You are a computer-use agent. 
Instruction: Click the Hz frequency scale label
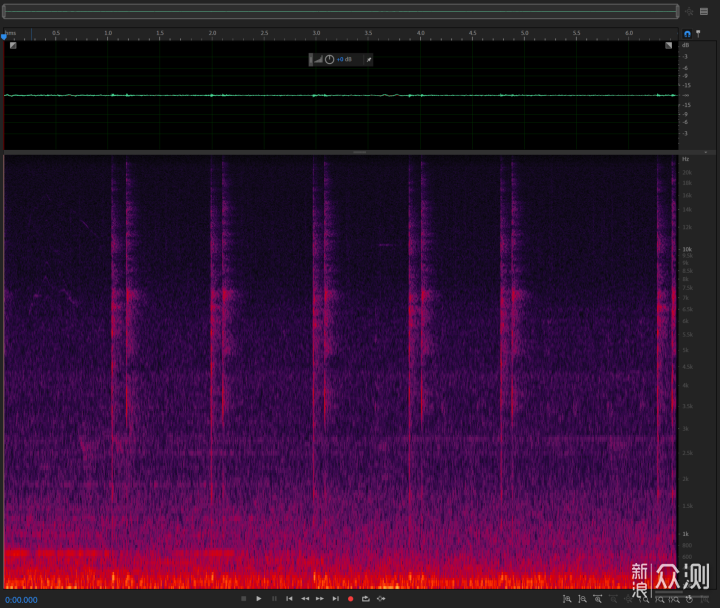686,159
